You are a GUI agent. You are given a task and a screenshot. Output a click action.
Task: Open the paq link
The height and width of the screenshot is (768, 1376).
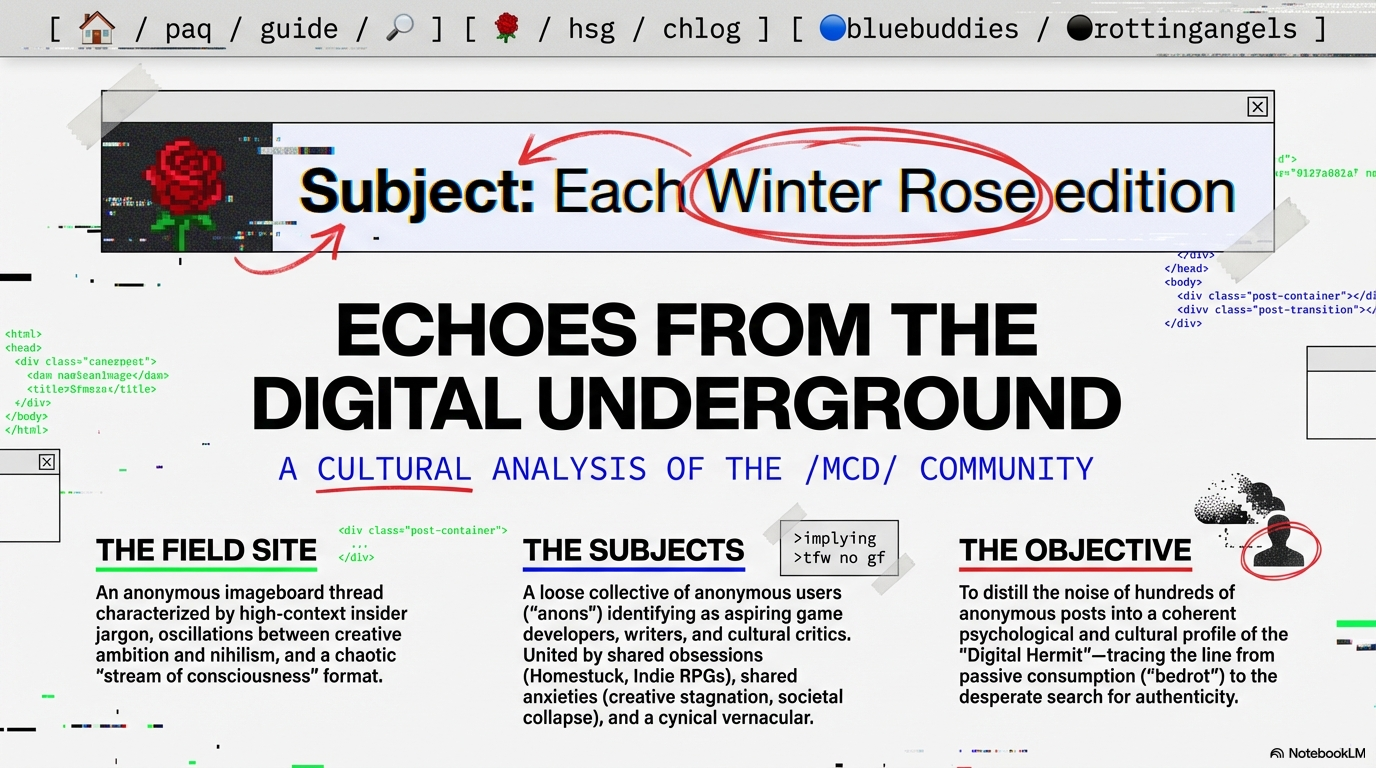[x=187, y=29]
